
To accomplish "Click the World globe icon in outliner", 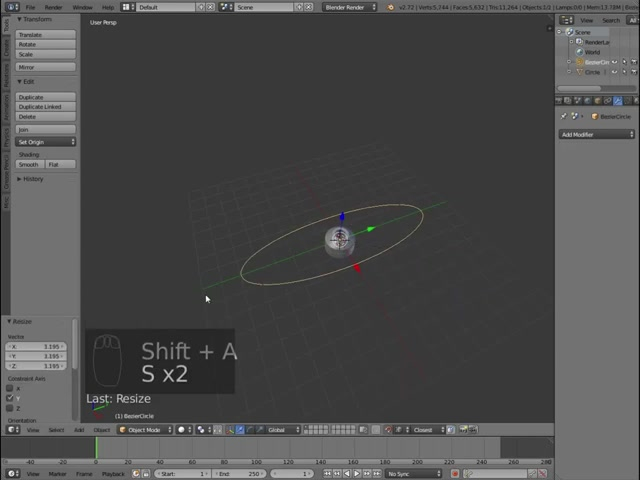I will pos(579,52).
